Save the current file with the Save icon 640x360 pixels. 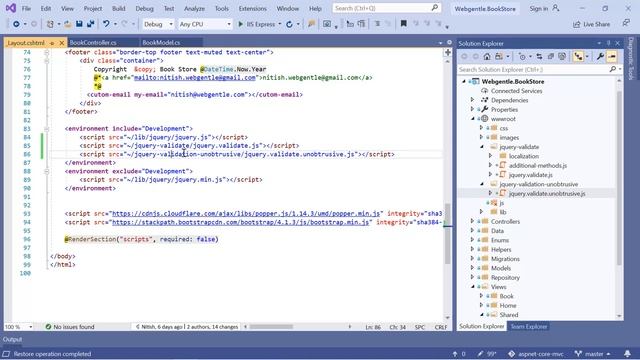tap(79, 24)
